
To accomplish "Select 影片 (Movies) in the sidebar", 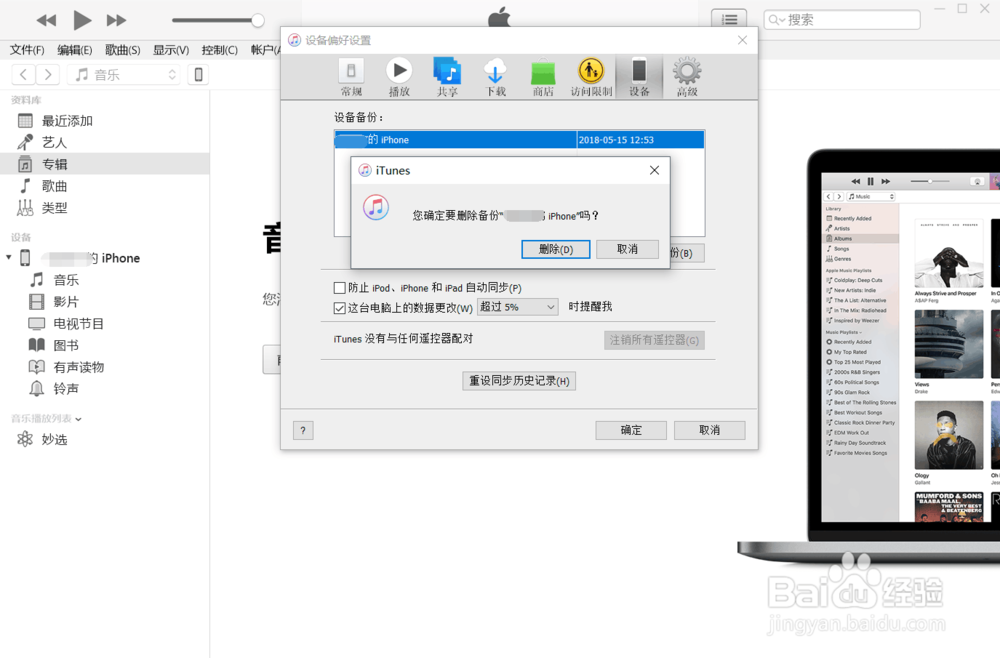I will point(64,301).
